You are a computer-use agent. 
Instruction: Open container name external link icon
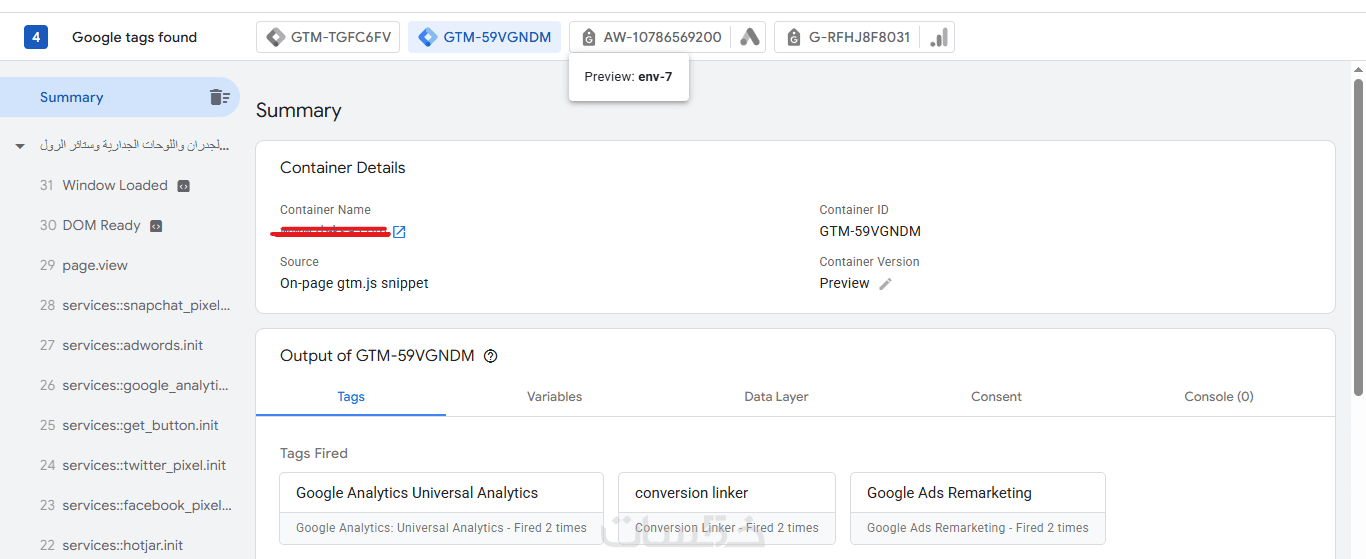coord(399,232)
